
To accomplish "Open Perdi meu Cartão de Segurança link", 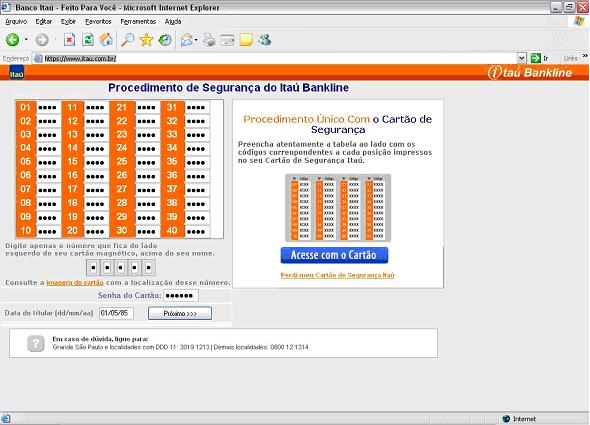I will pyautogui.click(x=337, y=275).
